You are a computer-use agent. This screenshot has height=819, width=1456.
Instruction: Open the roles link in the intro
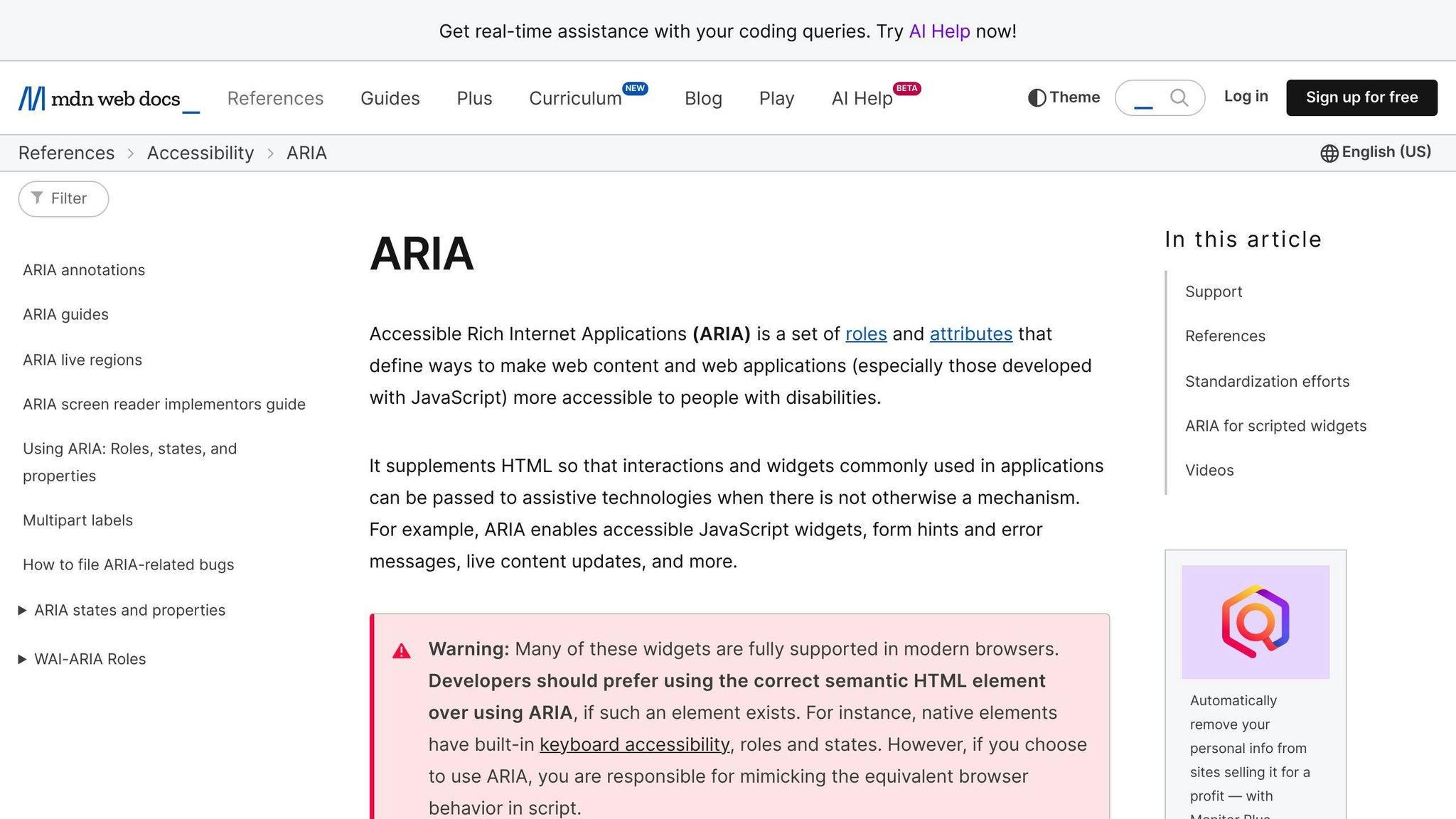tap(866, 333)
